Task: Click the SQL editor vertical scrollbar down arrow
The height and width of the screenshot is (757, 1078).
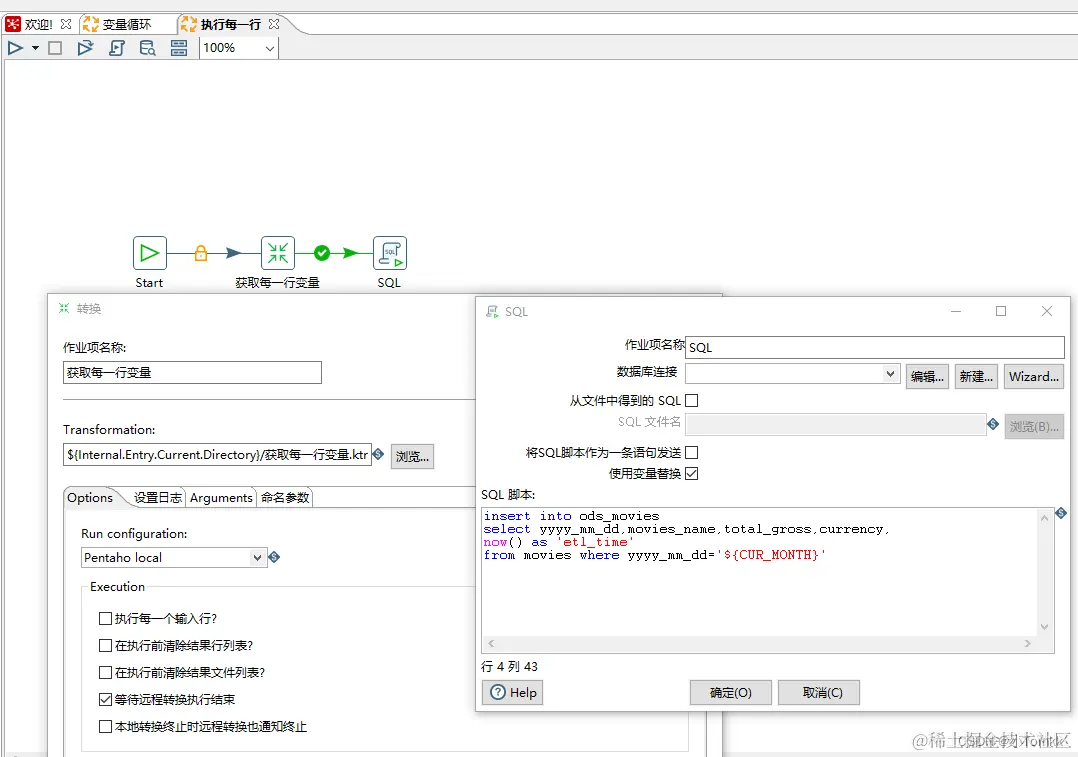Action: pyautogui.click(x=1044, y=627)
